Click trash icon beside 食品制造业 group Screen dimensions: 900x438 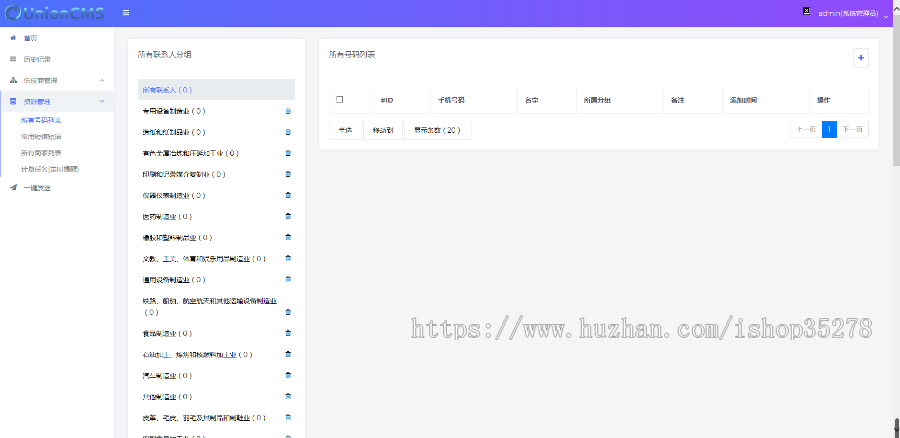coord(288,333)
